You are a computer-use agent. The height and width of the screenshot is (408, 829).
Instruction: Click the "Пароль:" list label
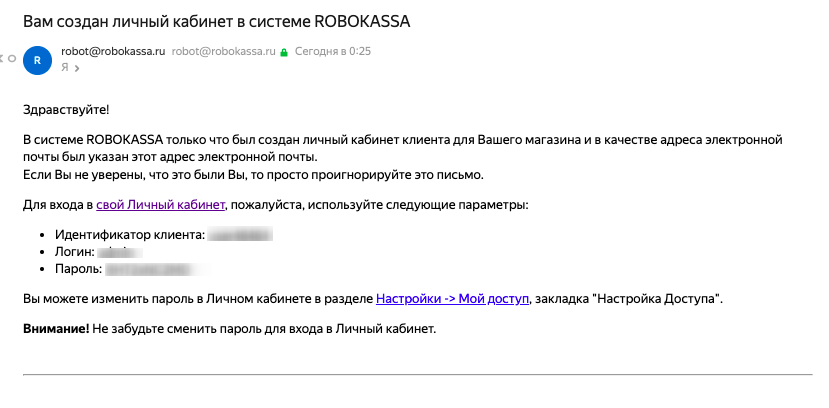79,269
